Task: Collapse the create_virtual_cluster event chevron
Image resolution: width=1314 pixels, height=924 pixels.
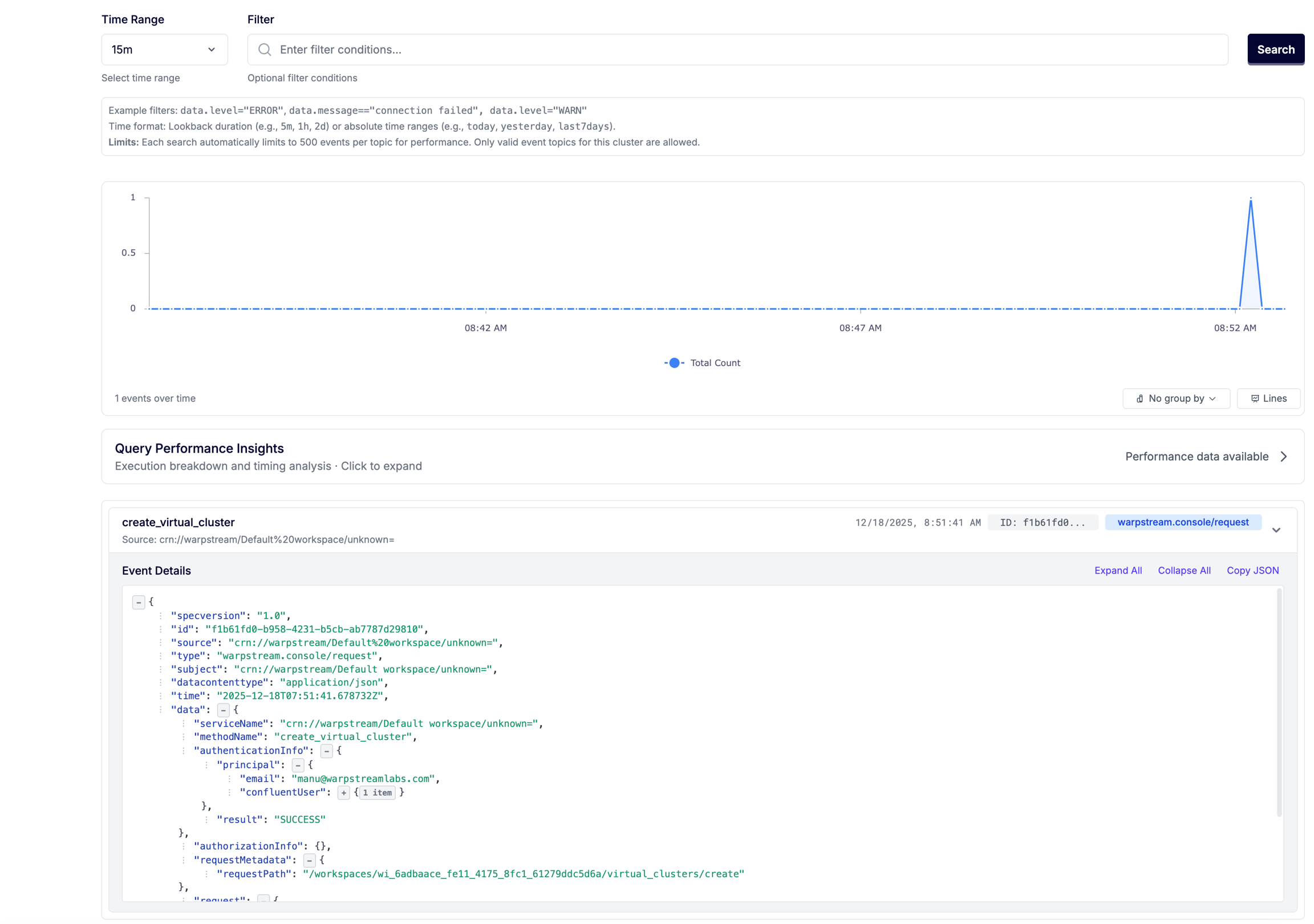Action: pyautogui.click(x=1276, y=530)
